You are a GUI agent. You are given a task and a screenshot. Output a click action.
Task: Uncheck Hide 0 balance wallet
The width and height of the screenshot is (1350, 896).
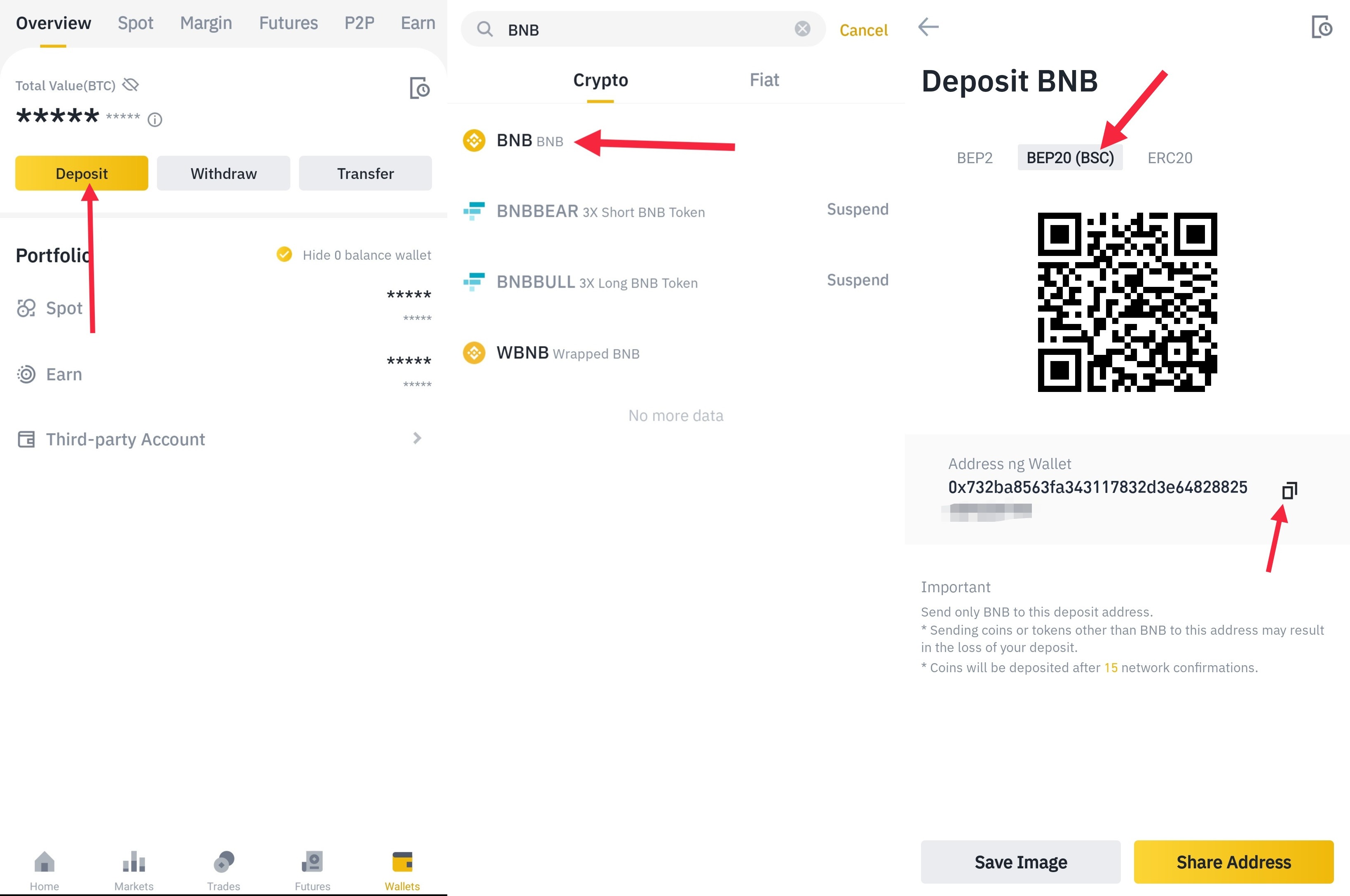coord(284,254)
